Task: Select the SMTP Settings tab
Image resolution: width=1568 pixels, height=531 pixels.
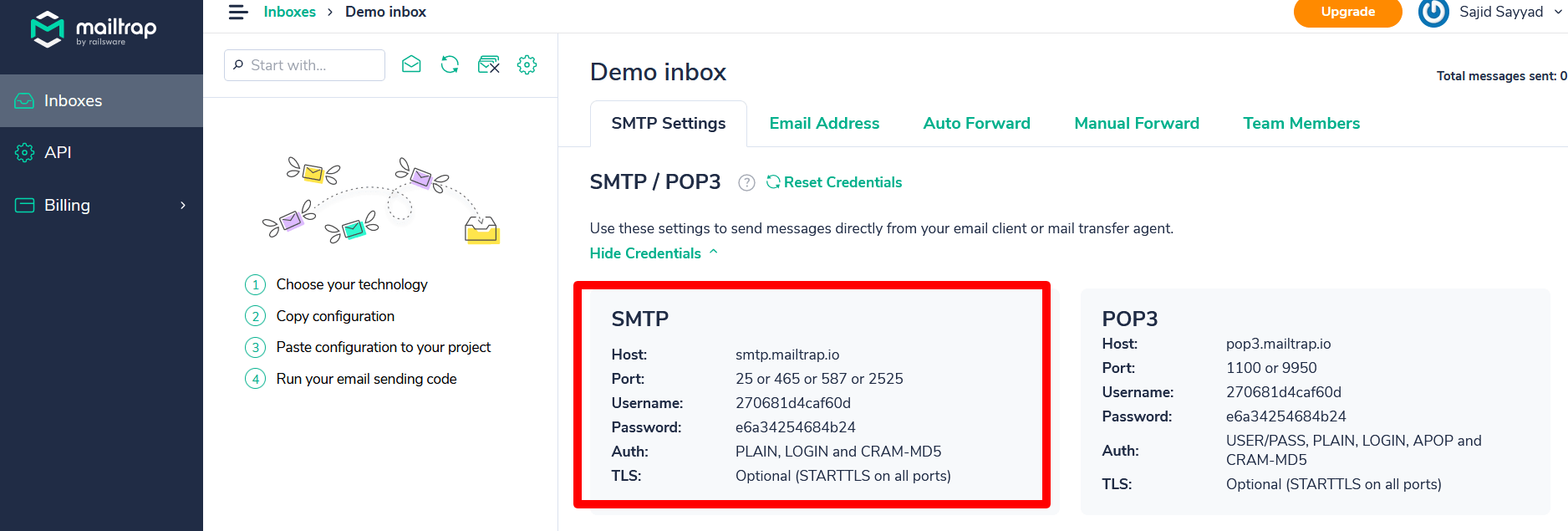Action: click(x=669, y=123)
